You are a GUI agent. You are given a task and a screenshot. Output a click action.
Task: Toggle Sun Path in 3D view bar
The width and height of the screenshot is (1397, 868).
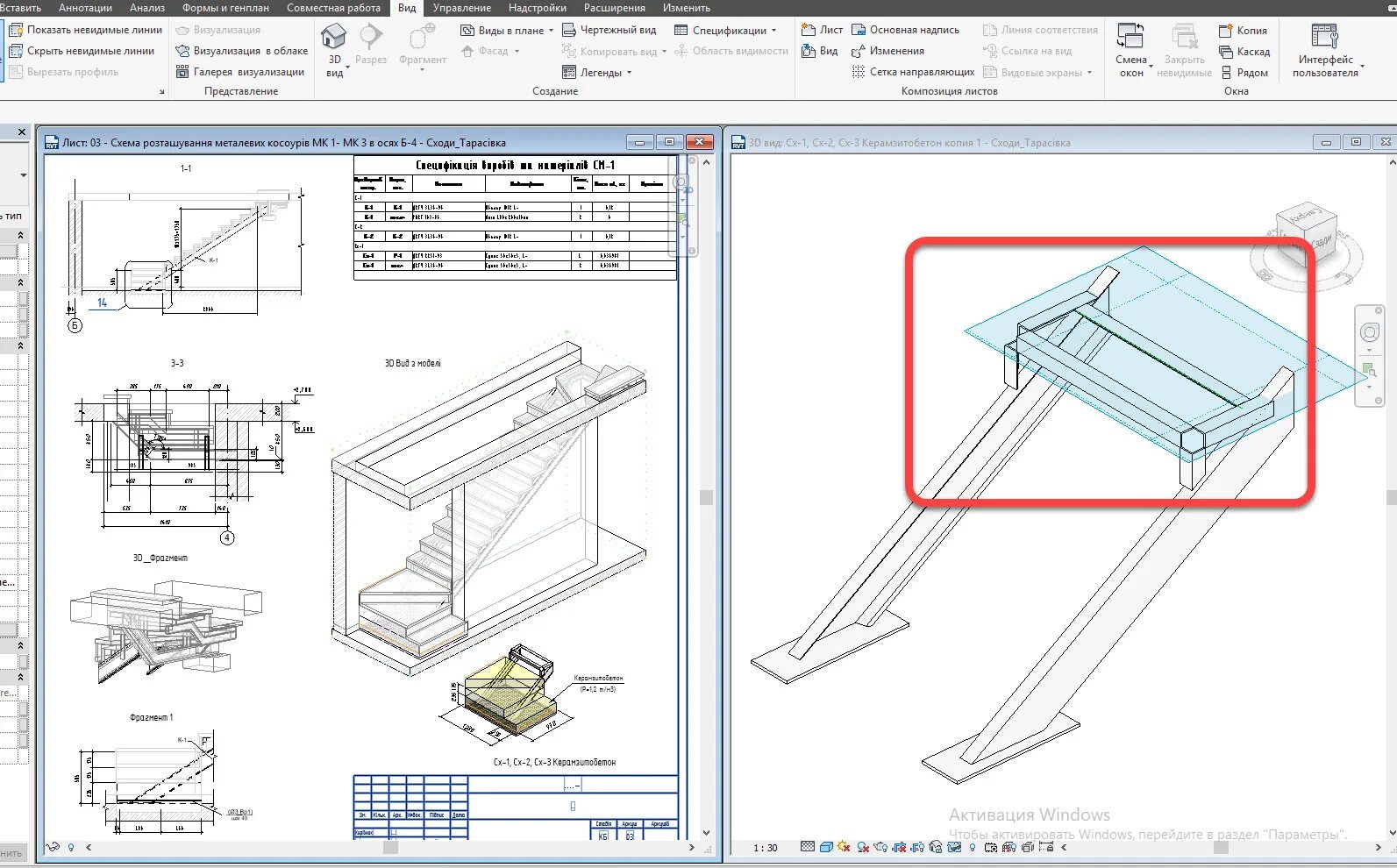[x=844, y=847]
